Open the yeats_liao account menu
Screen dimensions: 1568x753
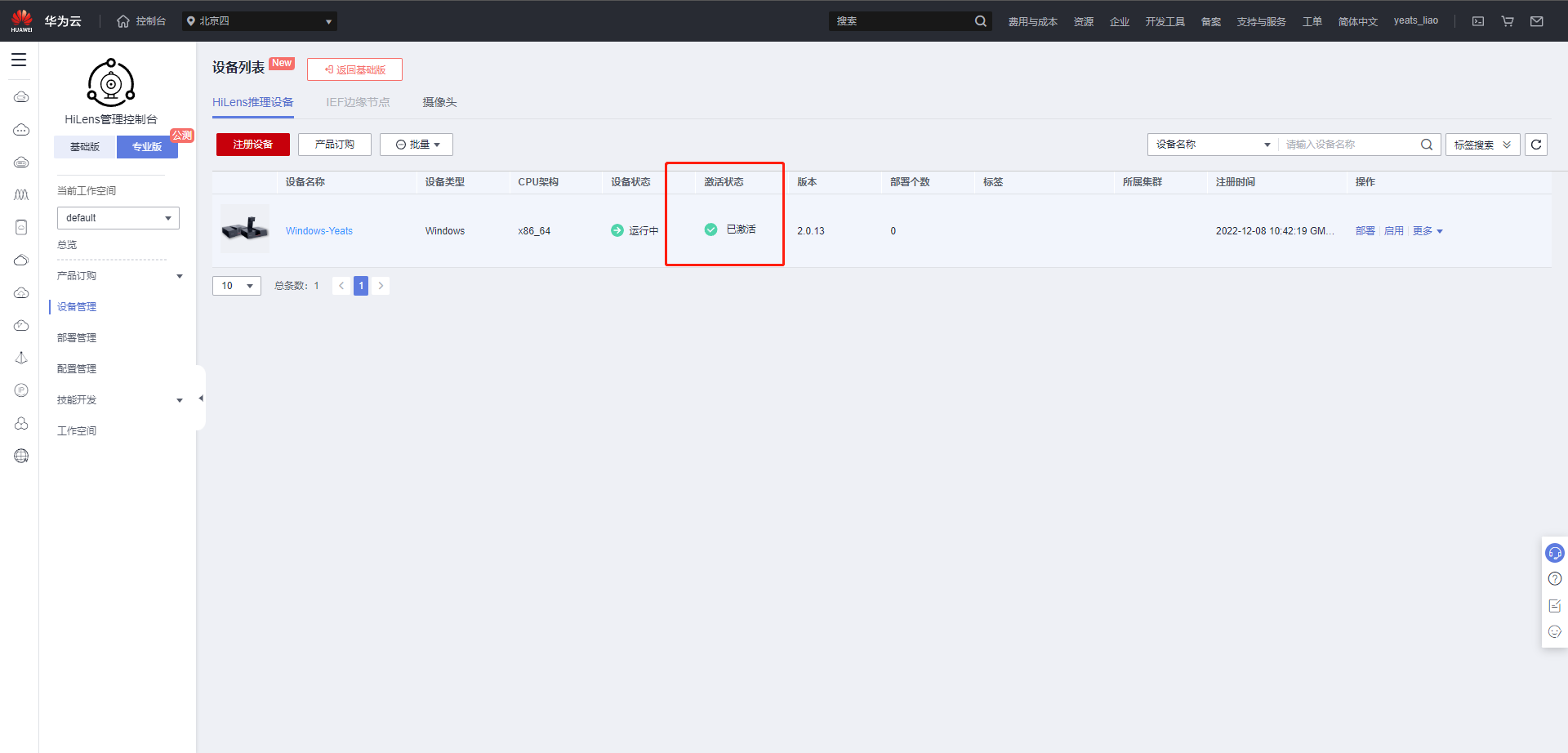point(1416,20)
